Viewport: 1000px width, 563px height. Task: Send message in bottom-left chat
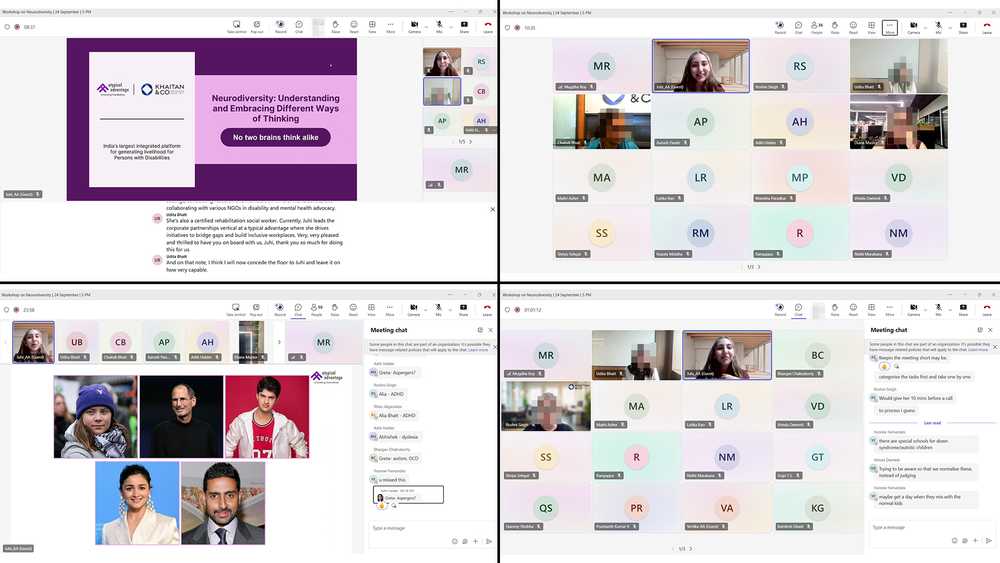click(x=489, y=541)
